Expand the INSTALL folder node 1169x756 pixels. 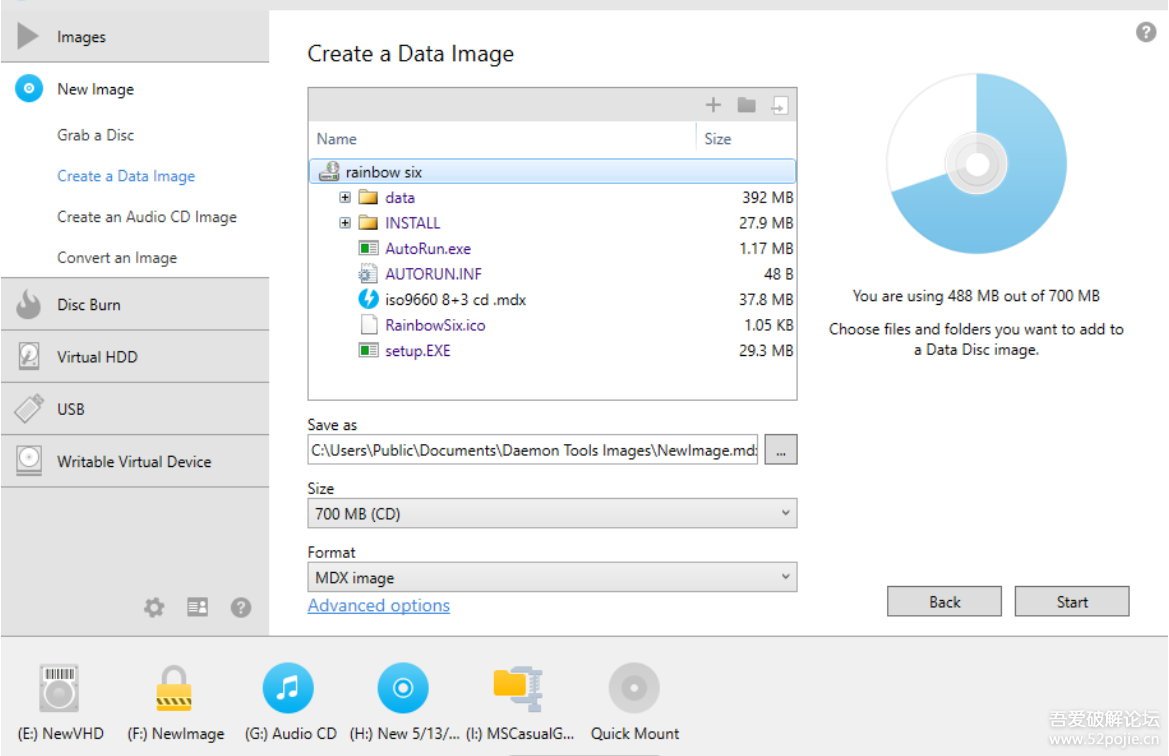[344, 222]
